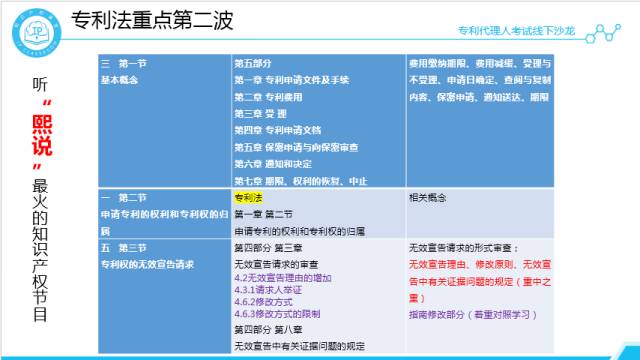Select the cell heading 一 第二节

click(x=124, y=198)
